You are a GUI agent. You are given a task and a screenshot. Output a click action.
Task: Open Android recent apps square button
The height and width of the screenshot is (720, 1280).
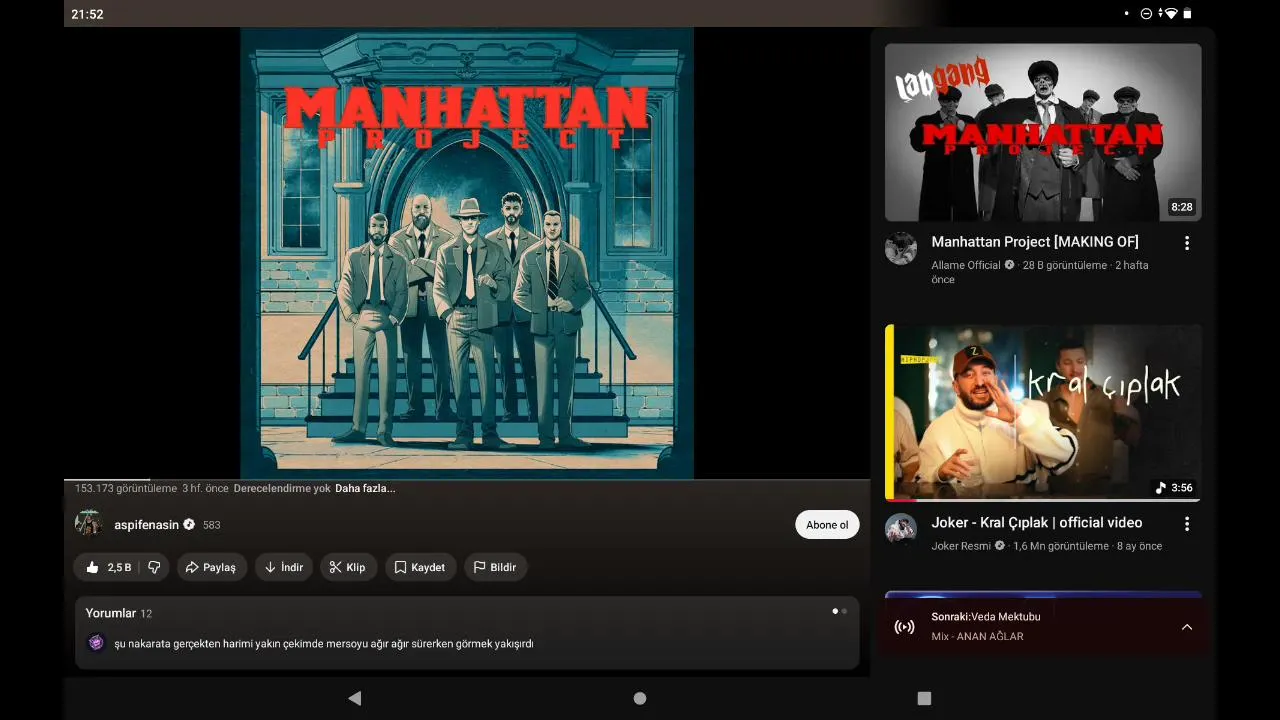(x=924, y=698)
